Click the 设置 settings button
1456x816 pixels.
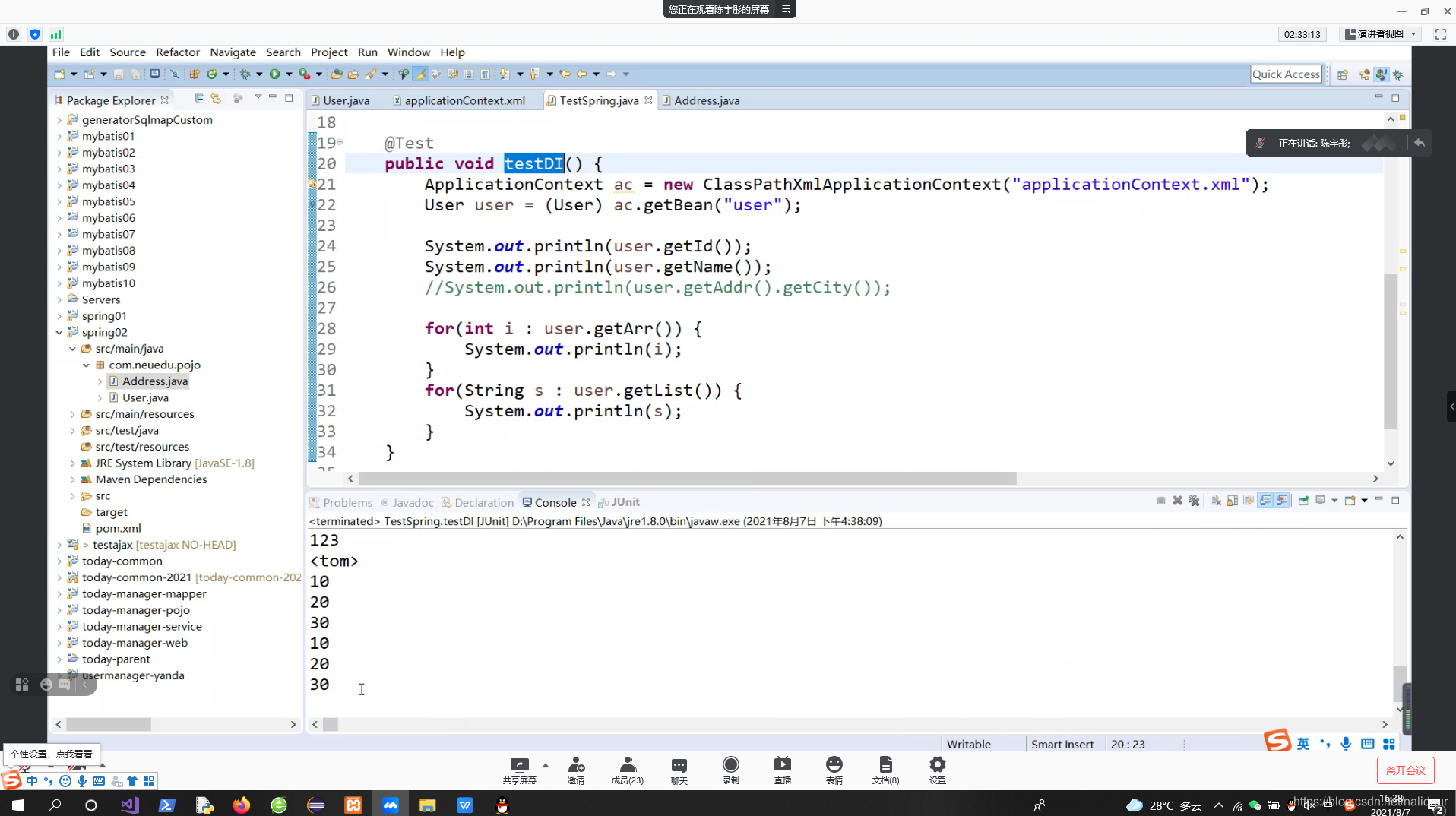point(938,770)
